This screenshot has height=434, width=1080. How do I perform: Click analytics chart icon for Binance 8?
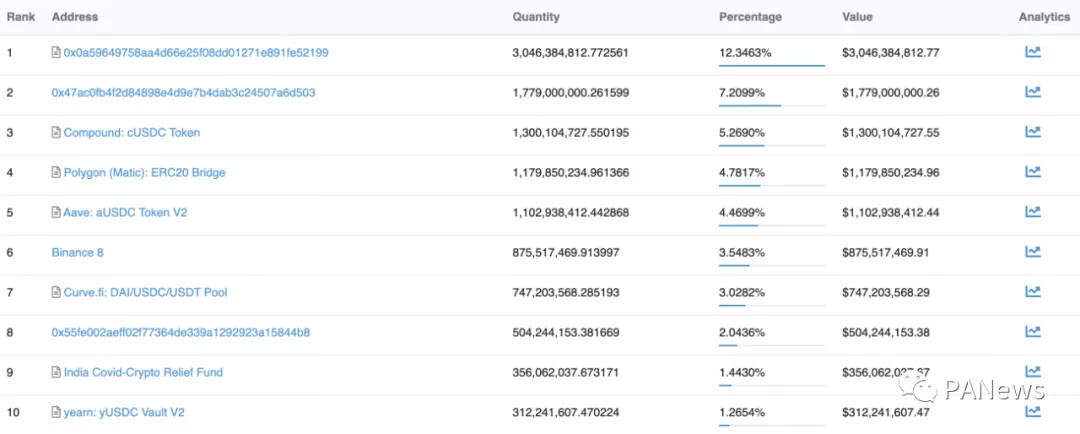[1033, 252]
